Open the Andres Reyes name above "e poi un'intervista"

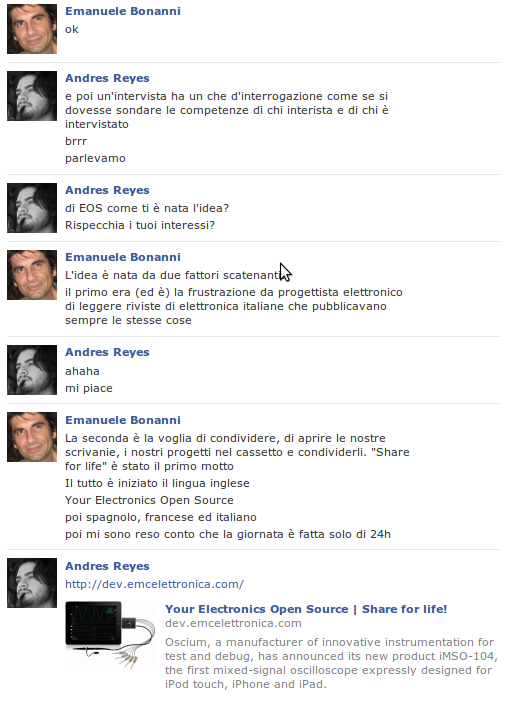(107, 78)
